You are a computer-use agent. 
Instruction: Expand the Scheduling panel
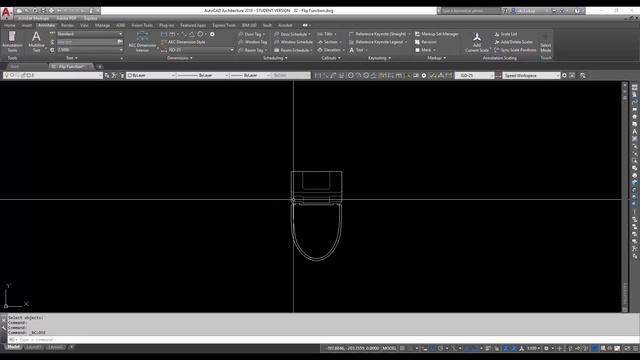pos(275,58)
